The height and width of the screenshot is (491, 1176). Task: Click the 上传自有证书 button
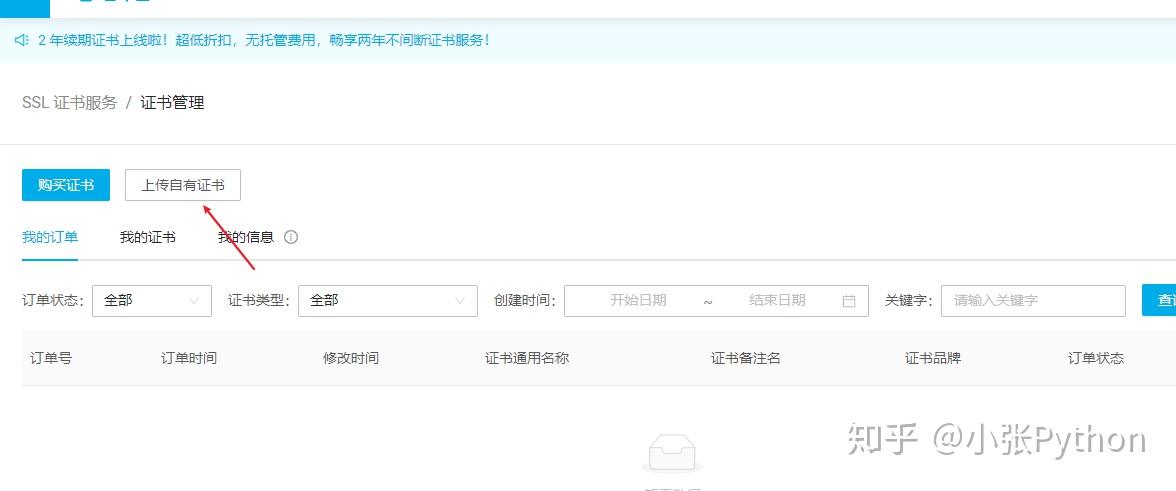(183, 185)
